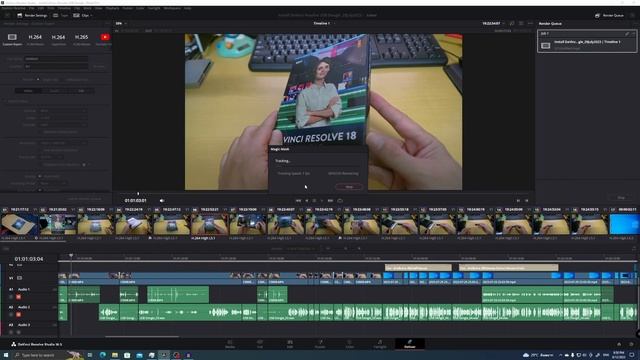The width and height of the screenshot is (640, 360).
Task: Click the viewer volume speaker icon
Action: pos(162,200)
